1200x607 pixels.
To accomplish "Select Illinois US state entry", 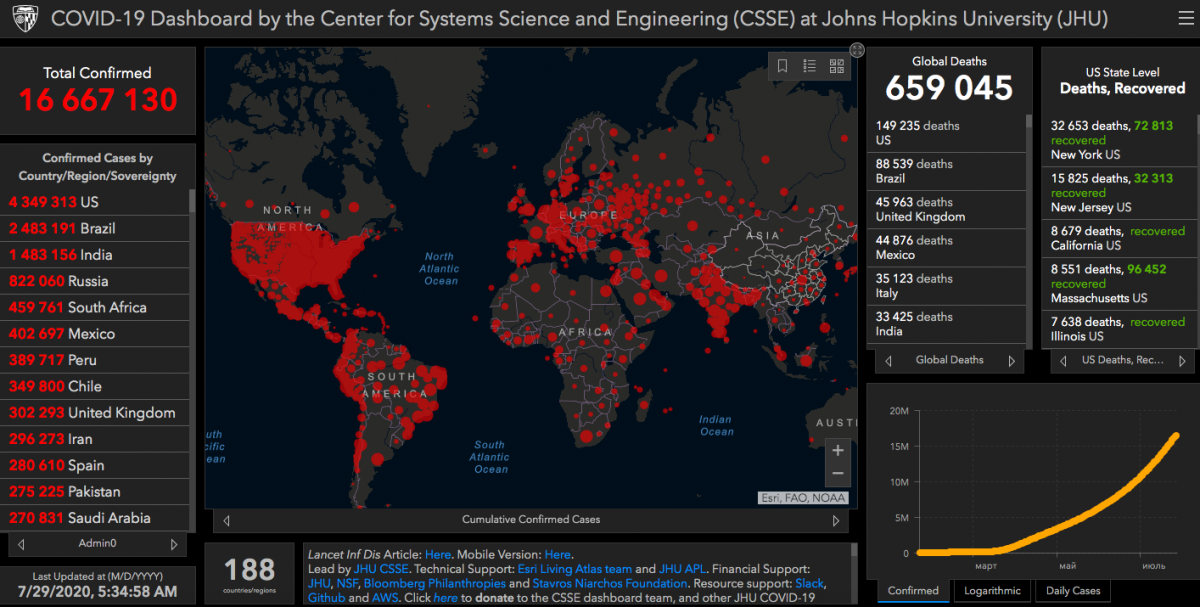I will click(1120, 329).
